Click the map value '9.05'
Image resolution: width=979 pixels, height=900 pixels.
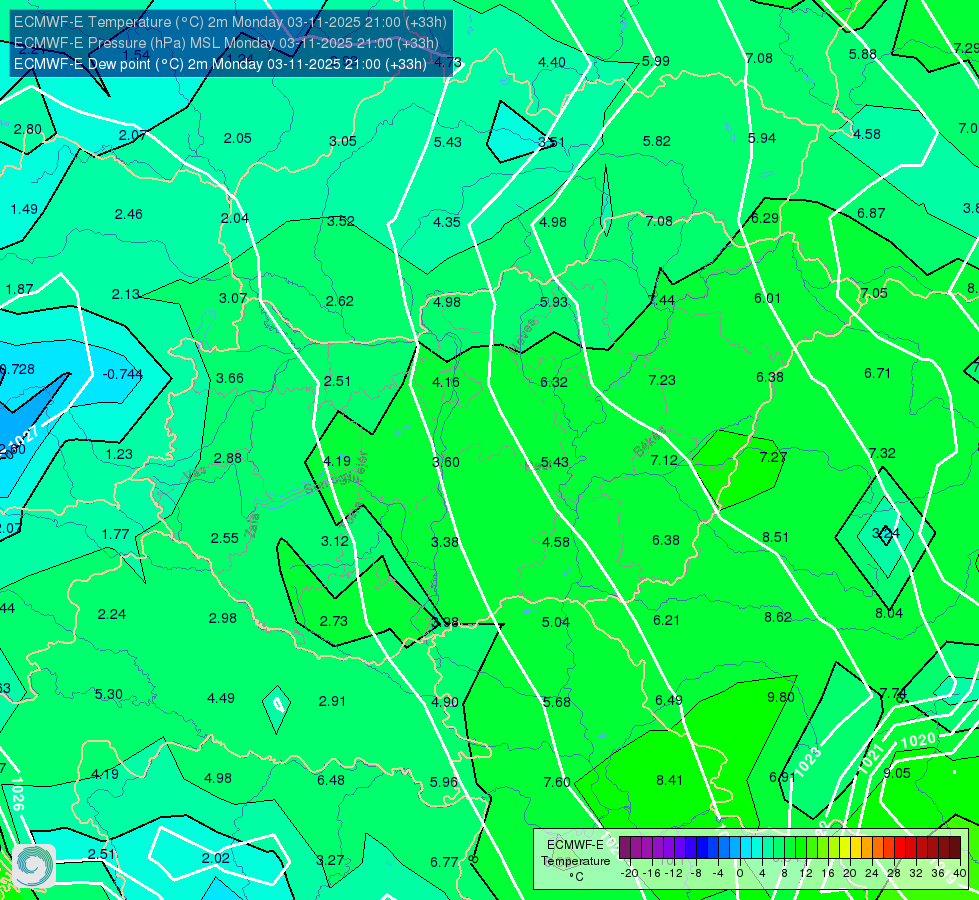point(897,773)
